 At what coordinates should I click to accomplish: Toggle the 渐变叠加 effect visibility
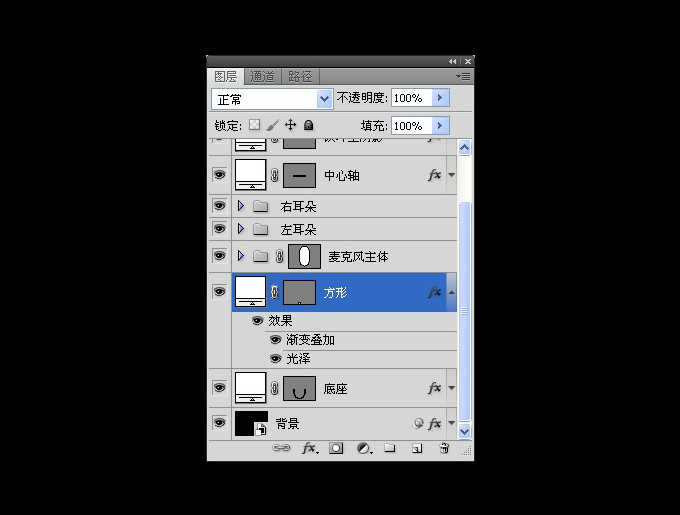pyautogui.click(x=275, y=339)
